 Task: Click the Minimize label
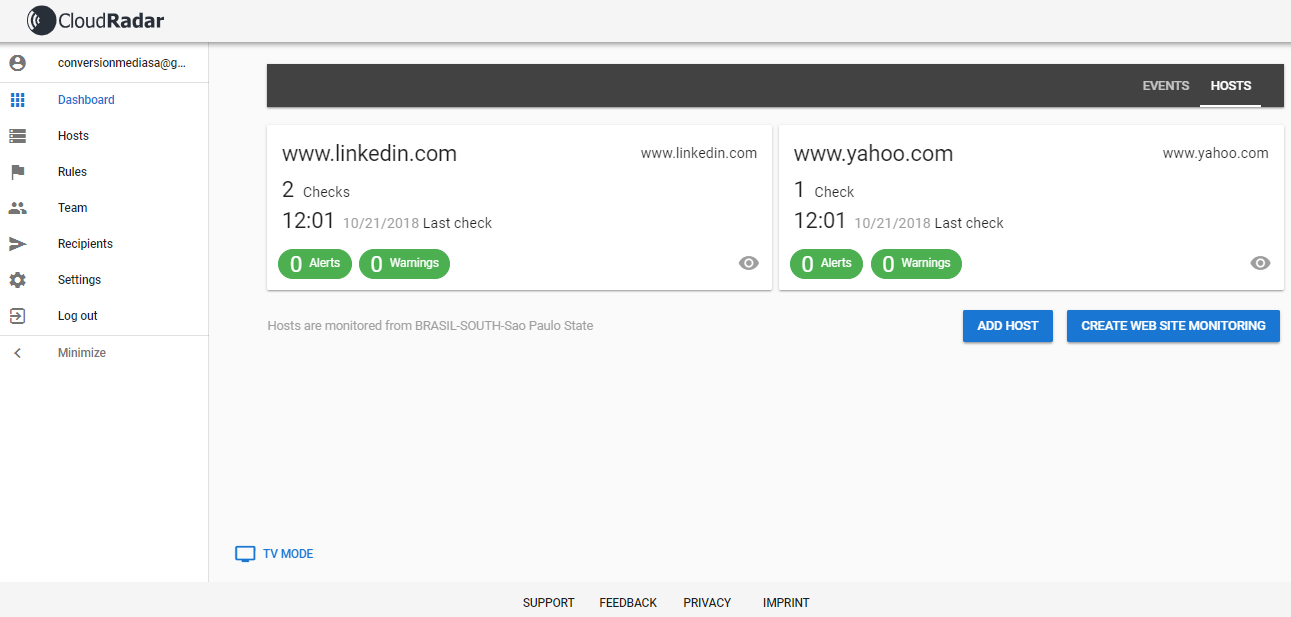point(82,353)
